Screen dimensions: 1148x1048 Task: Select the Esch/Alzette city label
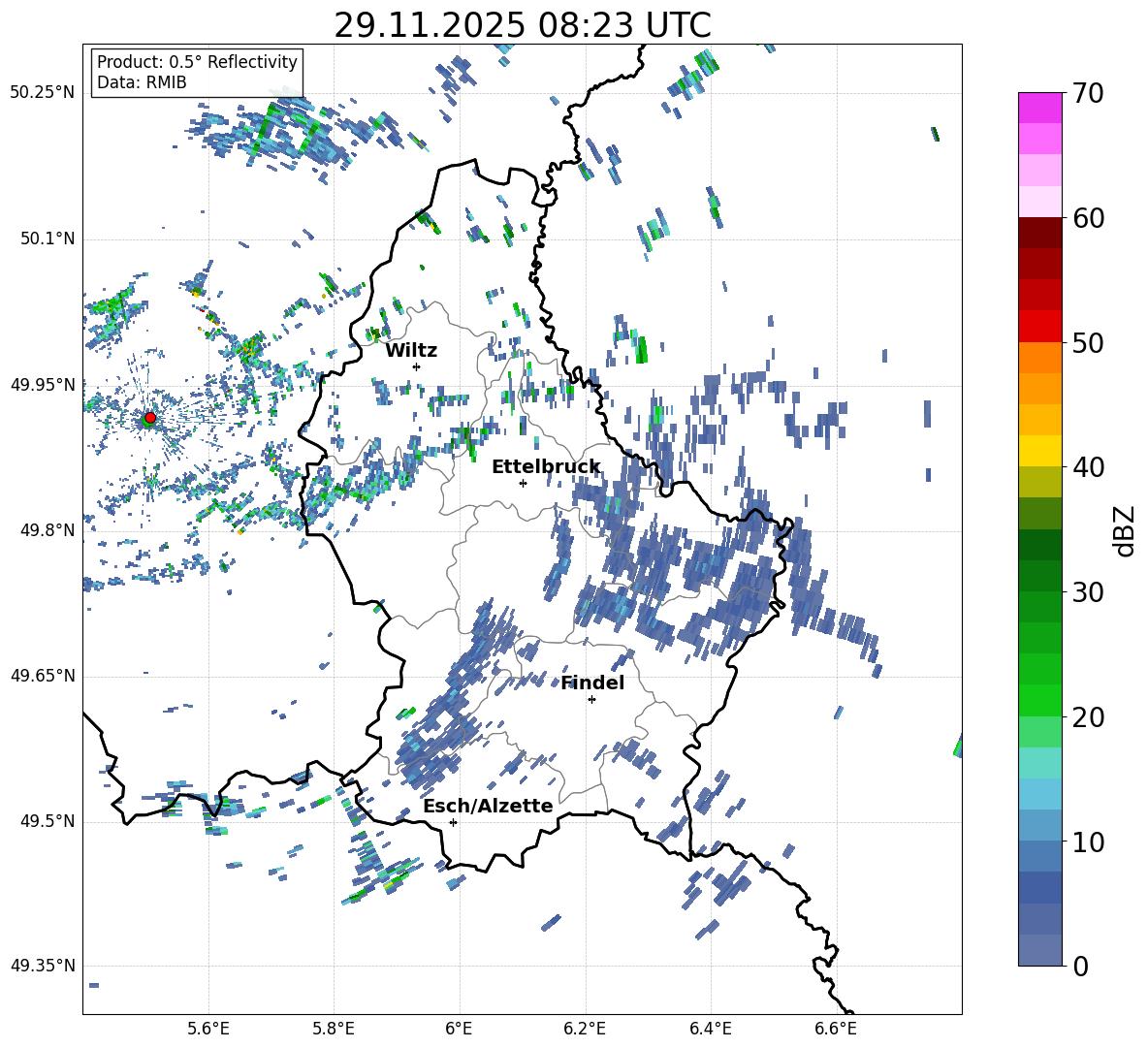click(488, 806)
